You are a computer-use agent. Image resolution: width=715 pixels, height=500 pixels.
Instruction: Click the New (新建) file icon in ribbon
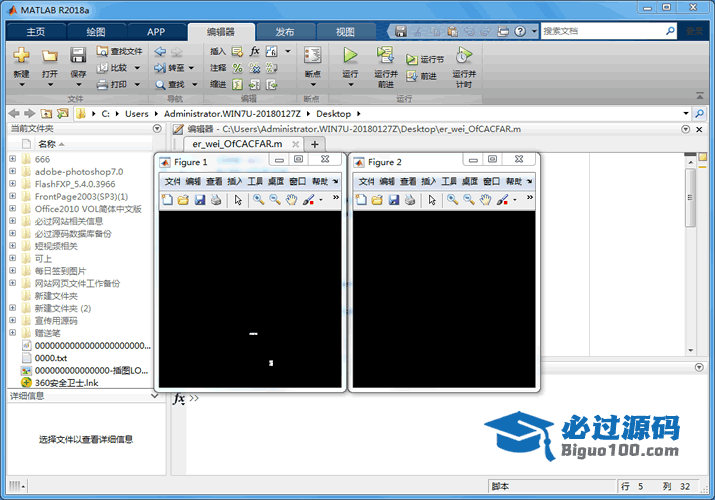(x=21, y=55)
